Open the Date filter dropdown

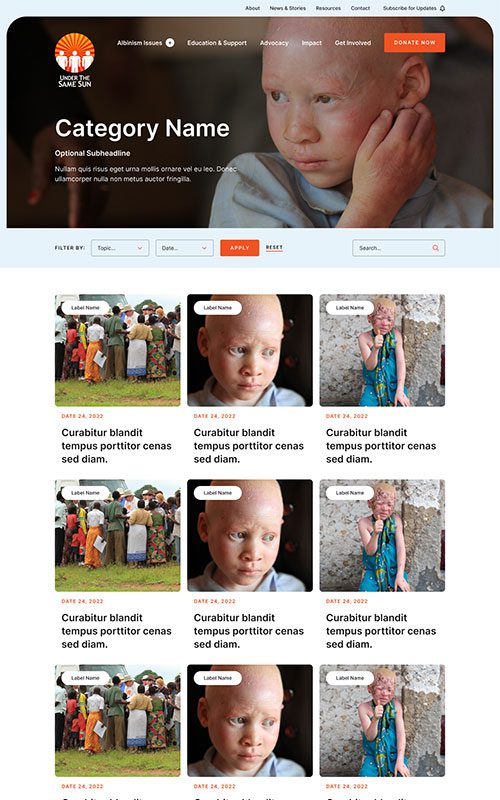[x=184, y=248]
